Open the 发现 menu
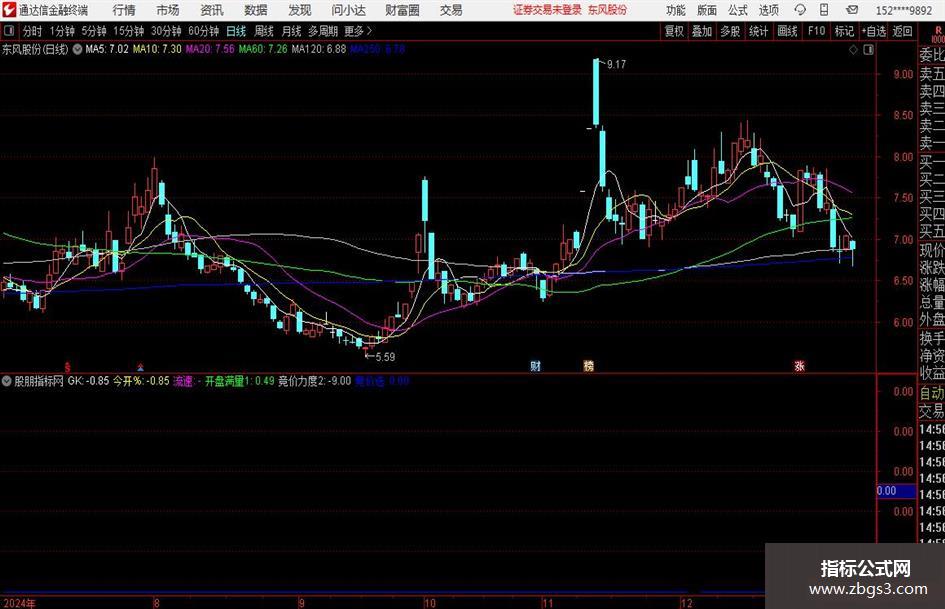 pos(300,10)
